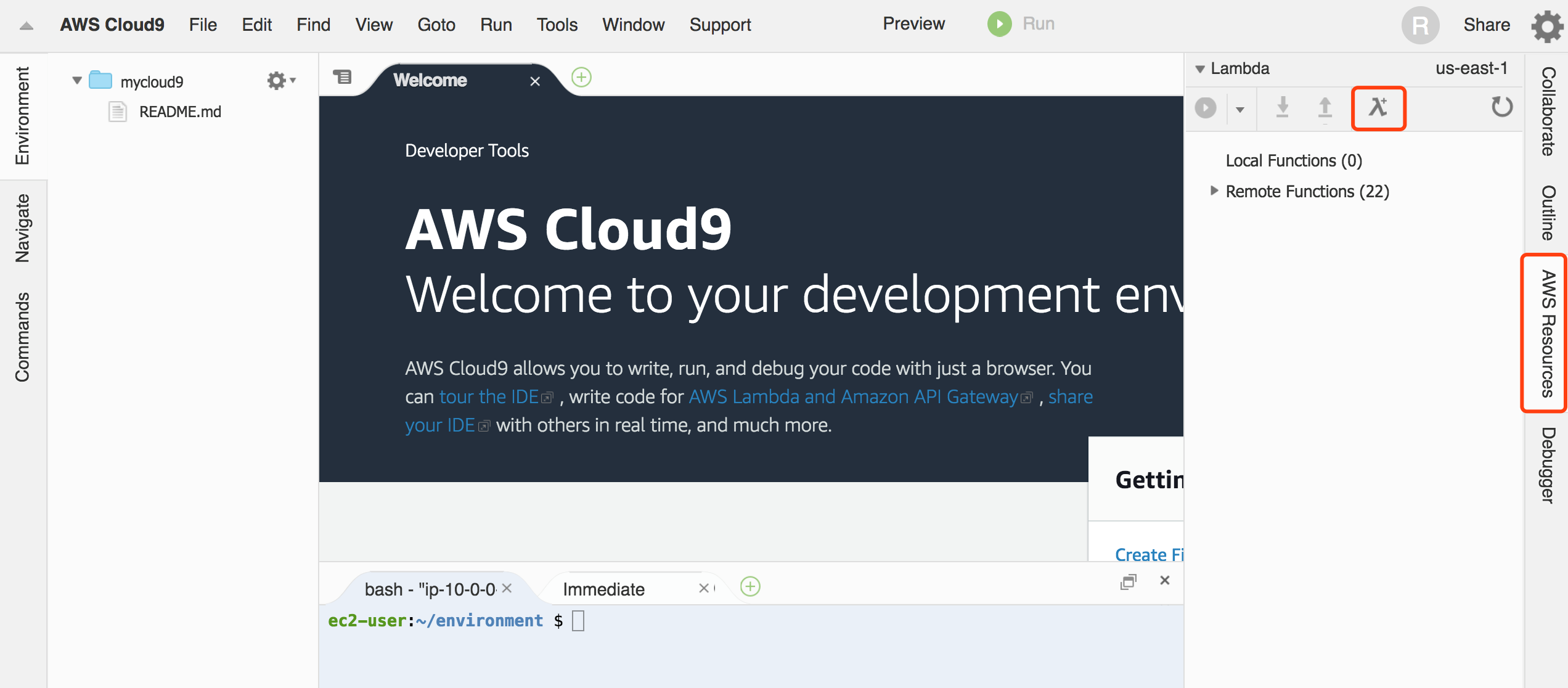This screenshot has width=1568, height=688.
Task: Click the green plus icon for new editor tab
Action: click(x=581, y=78)
